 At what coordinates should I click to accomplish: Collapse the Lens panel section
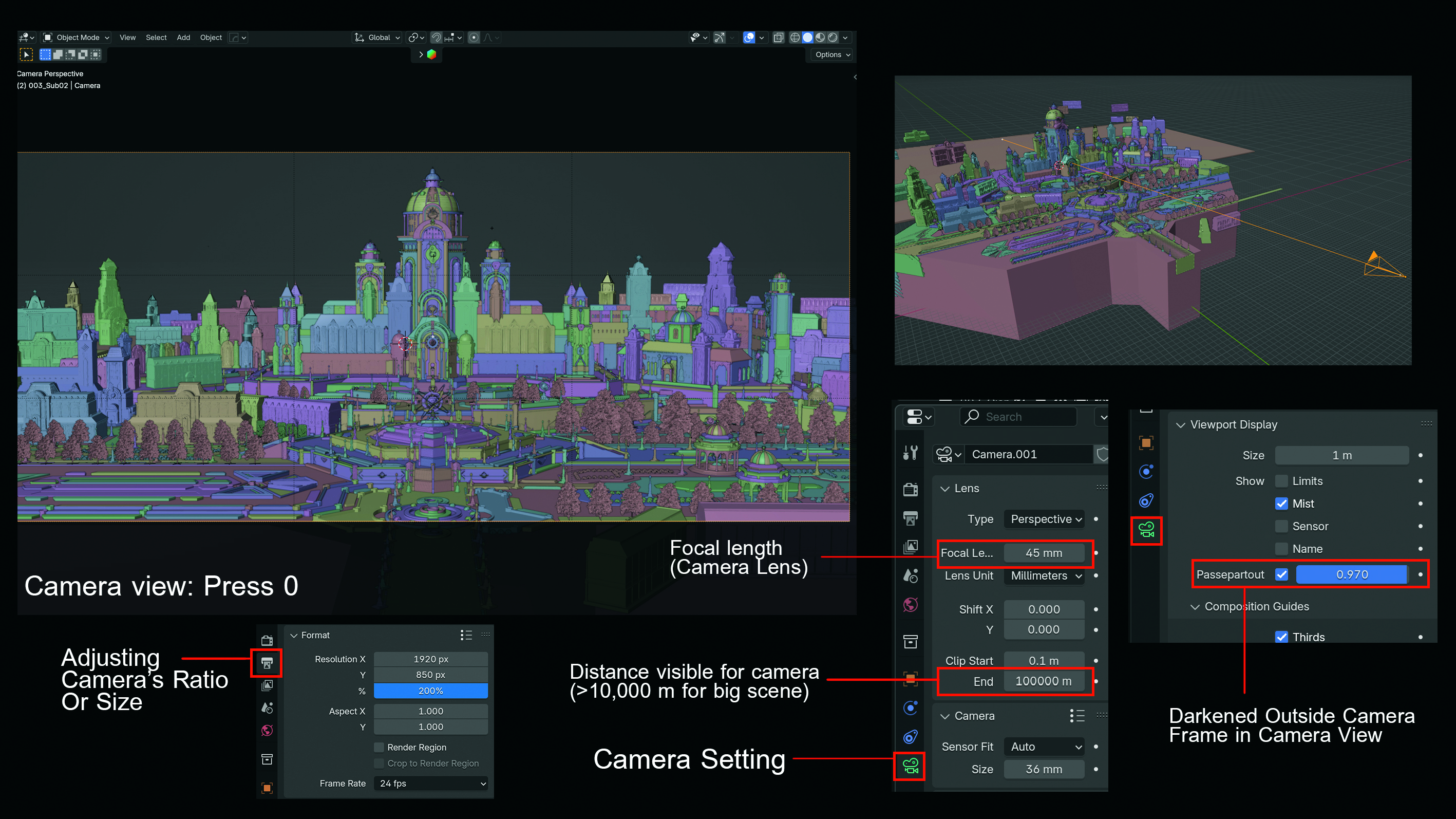[x=945, y=488]
